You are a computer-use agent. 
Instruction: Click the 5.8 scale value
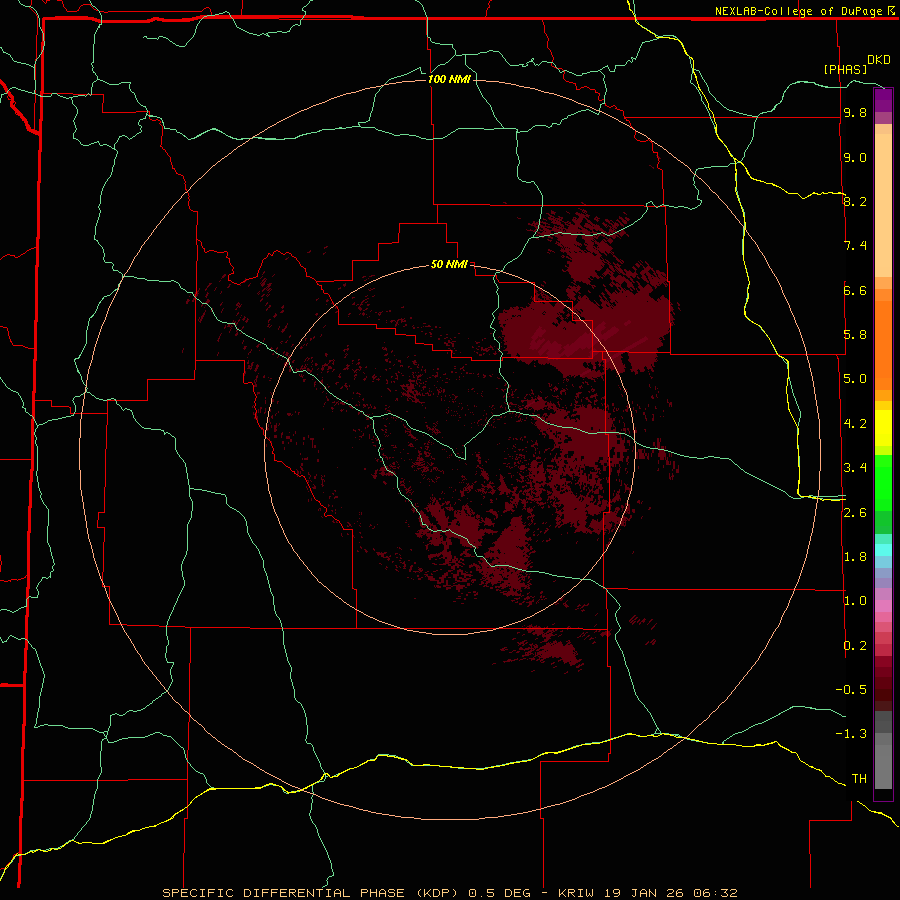pos(855,335)
